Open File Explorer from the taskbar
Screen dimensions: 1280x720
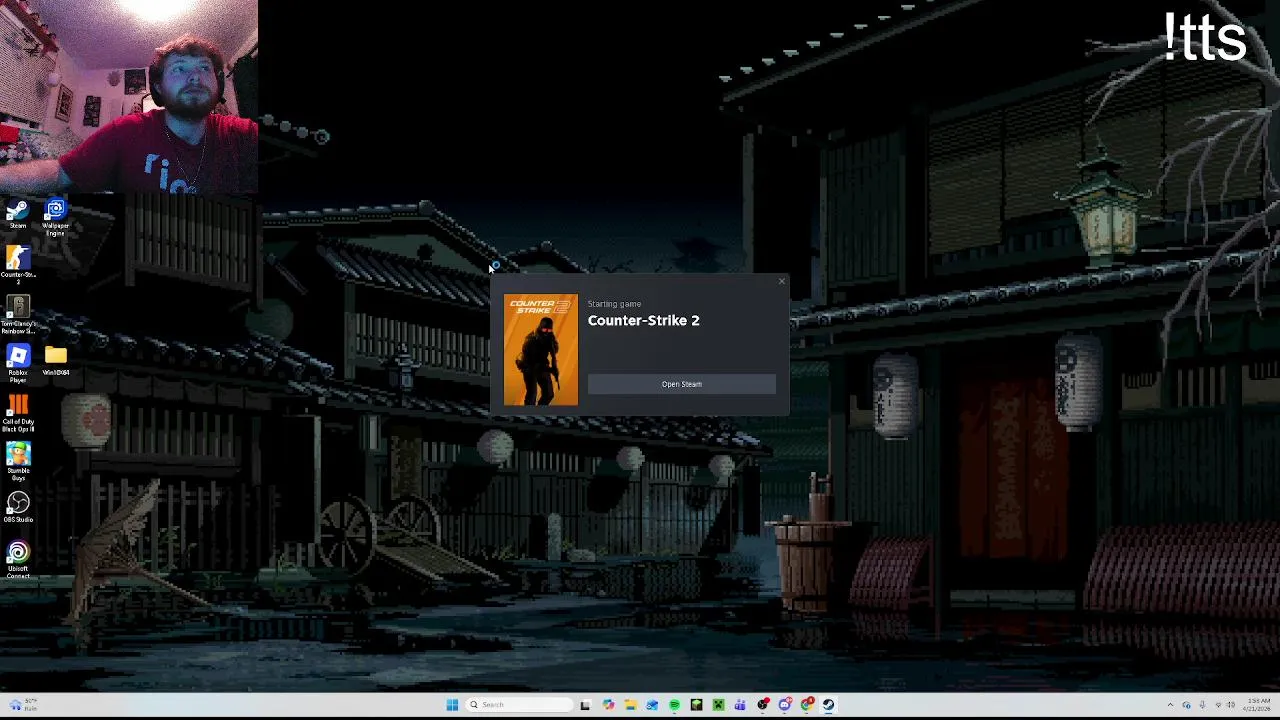point(630,705)
